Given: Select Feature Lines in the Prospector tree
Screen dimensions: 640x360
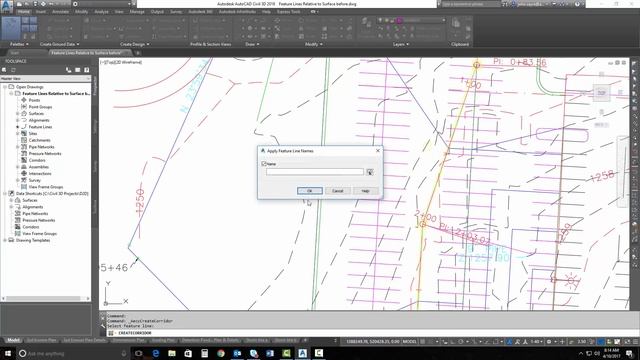Looking at the screenshot, I should coord(40,127).
